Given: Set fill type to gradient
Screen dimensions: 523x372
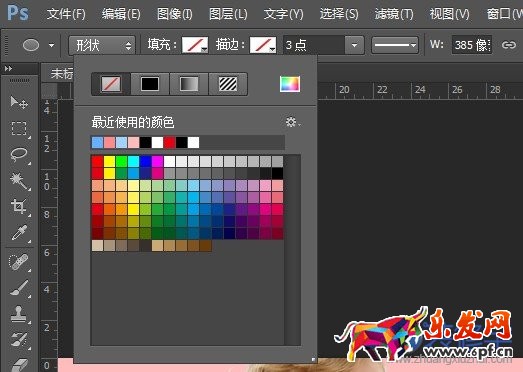Looking at the screenshot, I should tap(189, 84).
